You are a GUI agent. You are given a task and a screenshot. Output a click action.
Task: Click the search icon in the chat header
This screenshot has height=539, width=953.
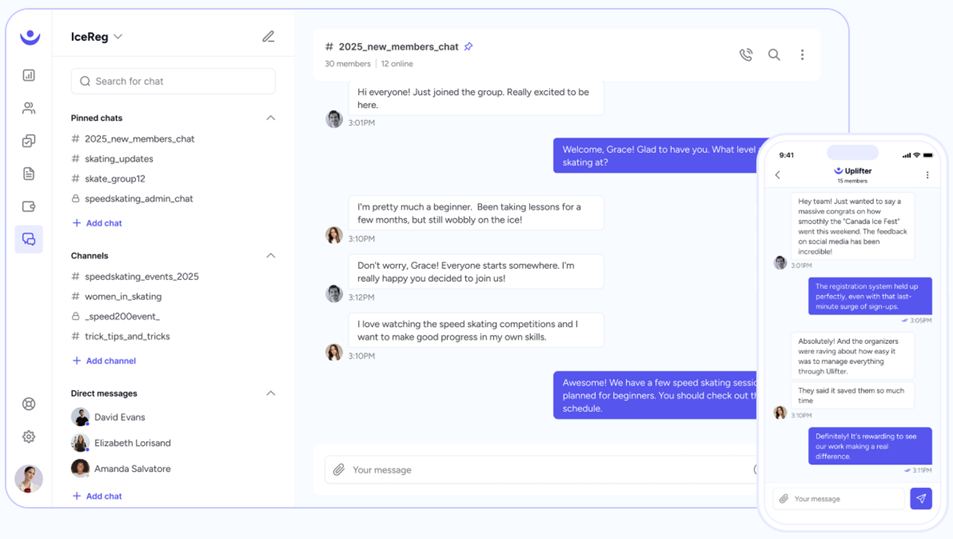[x=774, y=55]
